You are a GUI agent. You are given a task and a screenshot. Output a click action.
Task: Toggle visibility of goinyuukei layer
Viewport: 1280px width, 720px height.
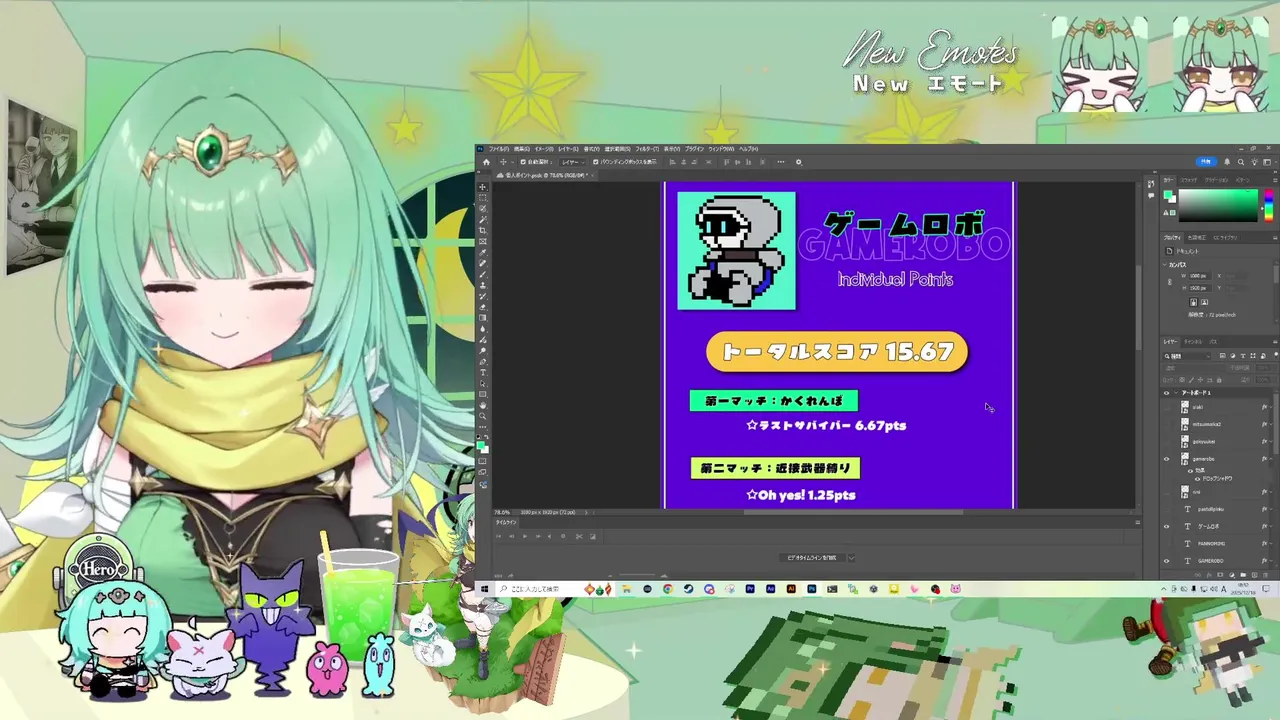click(x=1166, y=442)
